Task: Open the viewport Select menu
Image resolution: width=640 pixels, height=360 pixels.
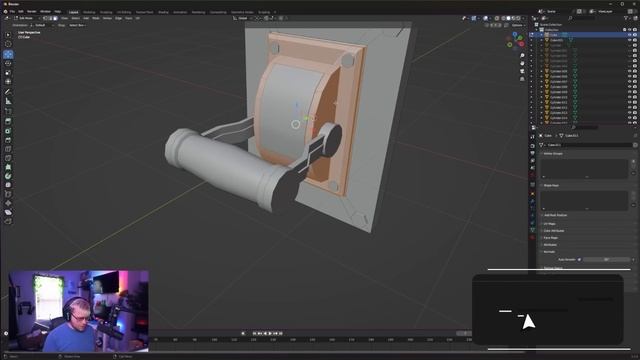Action: pos(76,18)
